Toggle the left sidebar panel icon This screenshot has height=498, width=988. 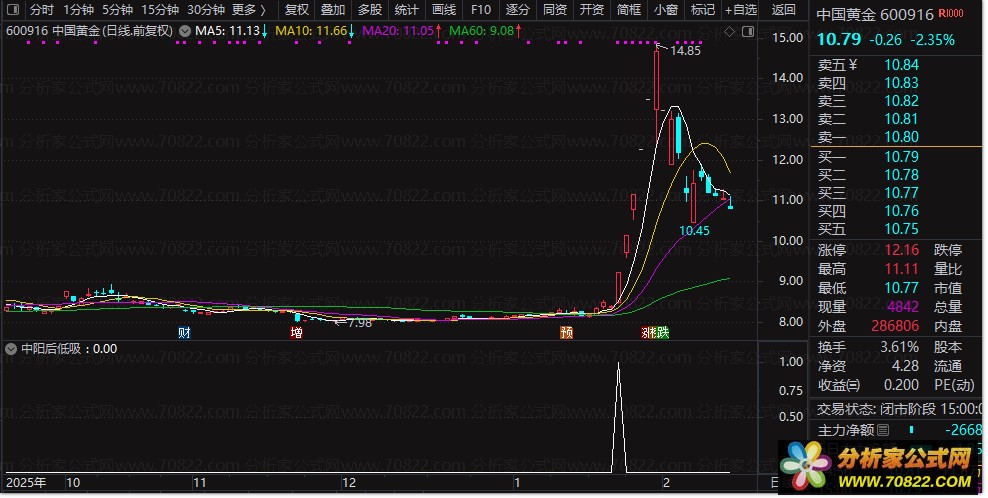click(12, 10)
